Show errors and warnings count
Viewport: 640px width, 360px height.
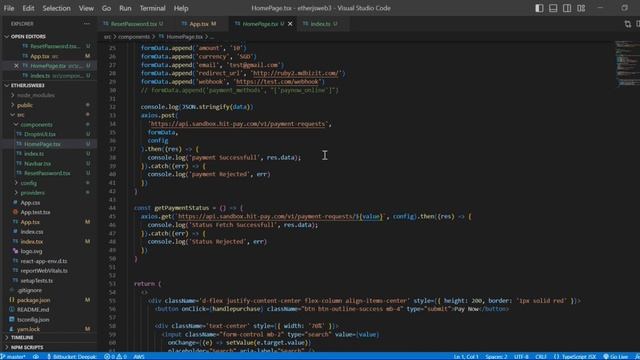pos(116,356)
